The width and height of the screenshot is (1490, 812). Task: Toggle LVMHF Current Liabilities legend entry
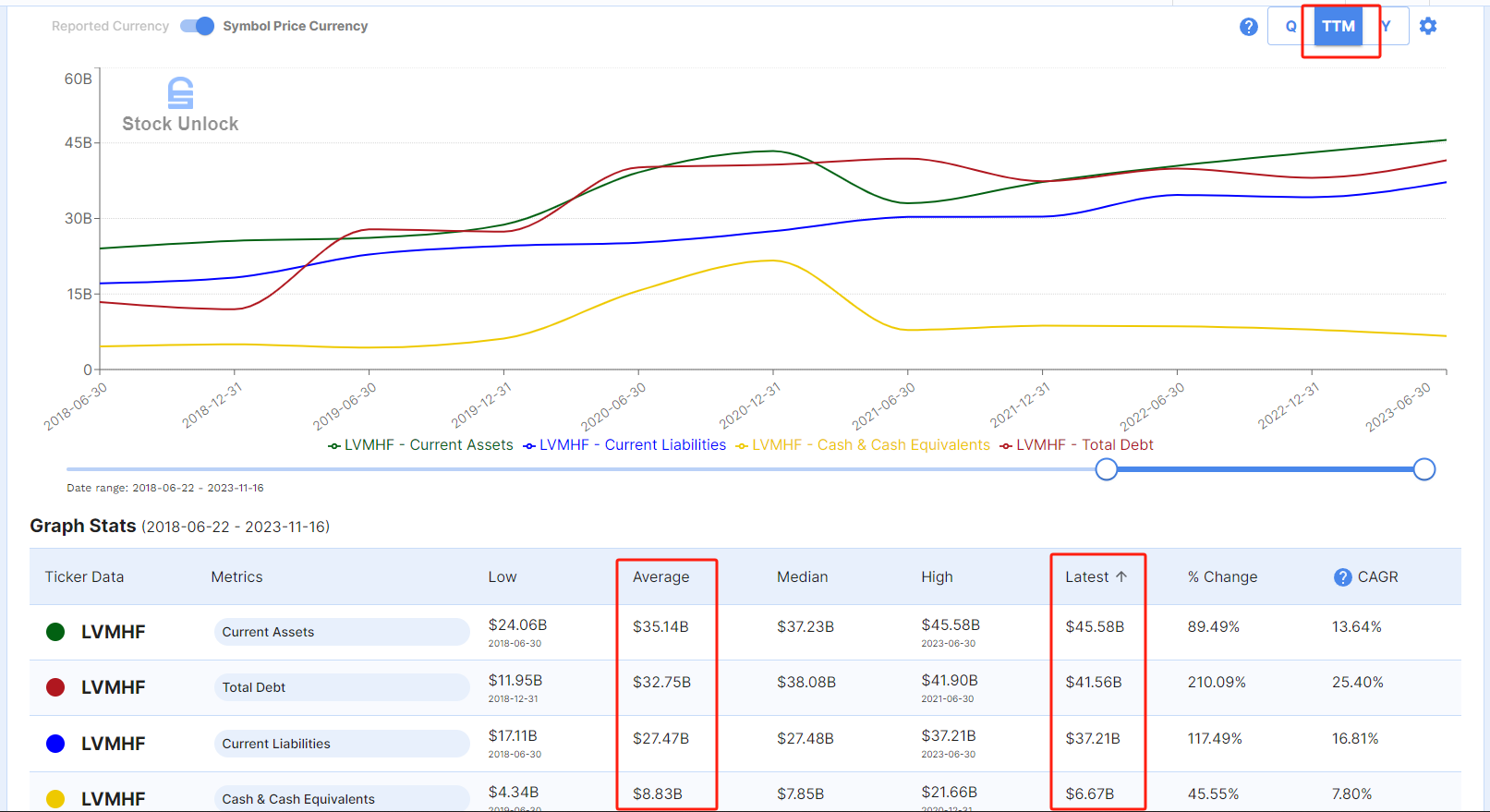point(624,445)
